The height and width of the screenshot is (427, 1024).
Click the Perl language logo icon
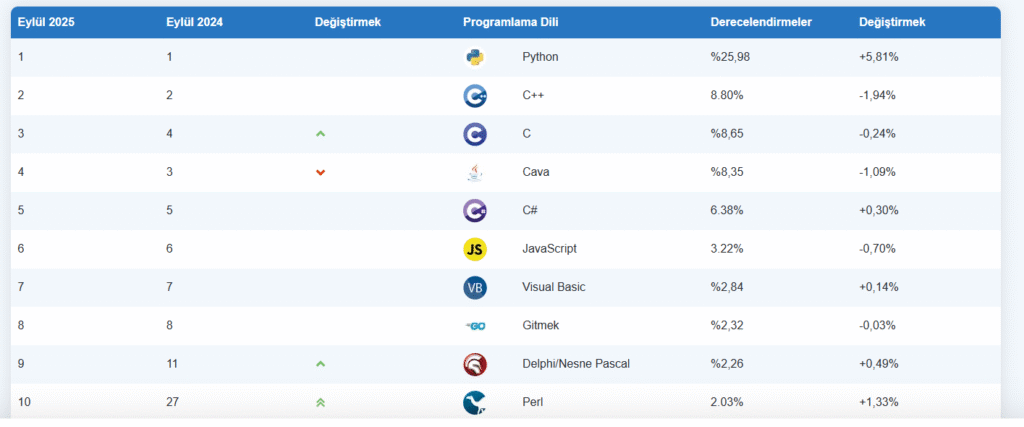pyautogui.click(x=475, y=402)
